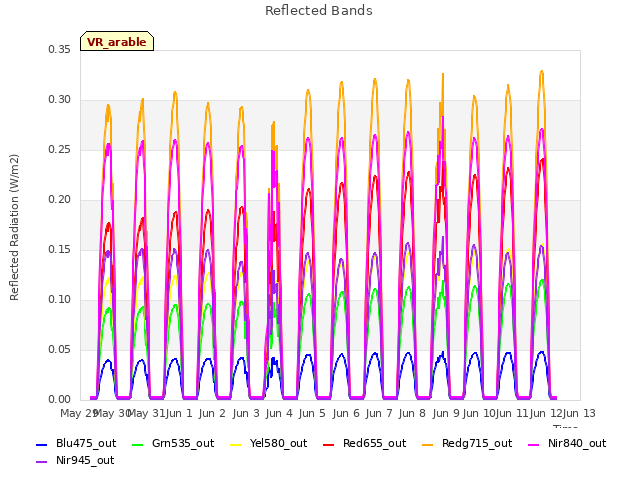Click the Red655_out legend color marker
Viewport: 640px width, 480px height.
pyautogui.click(x=329, y=444)
